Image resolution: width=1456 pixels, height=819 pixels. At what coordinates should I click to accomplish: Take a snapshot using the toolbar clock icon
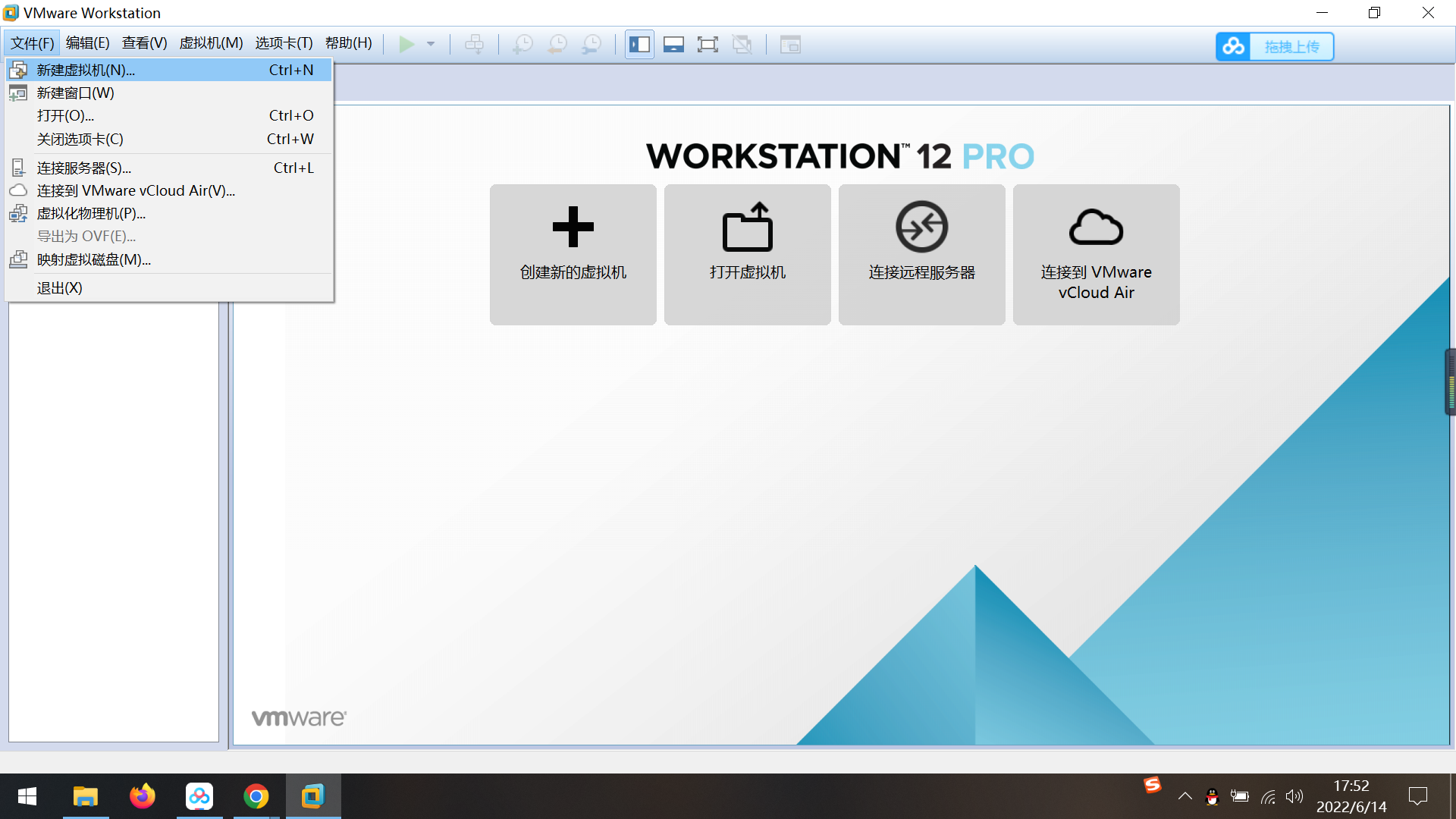pyautogui.click(x=522, y=45)
